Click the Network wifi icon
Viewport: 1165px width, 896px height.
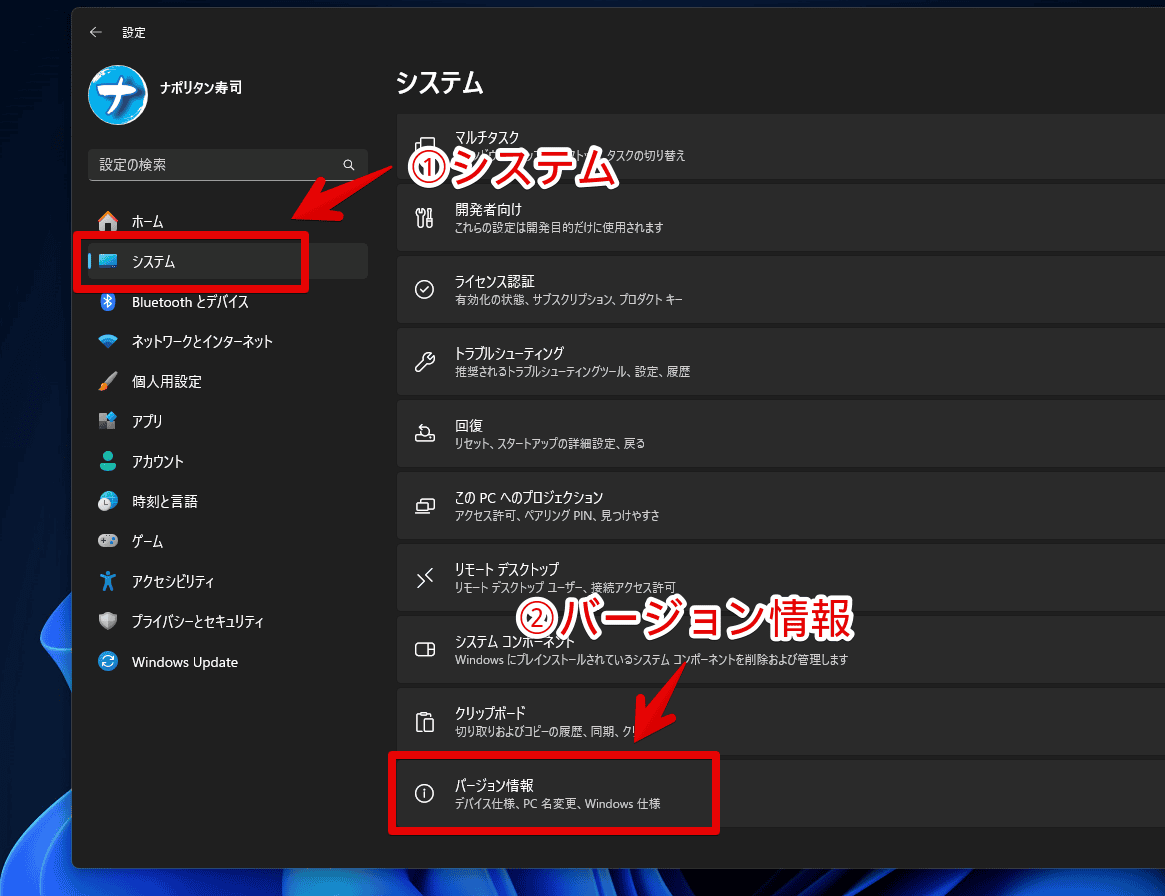108,341
